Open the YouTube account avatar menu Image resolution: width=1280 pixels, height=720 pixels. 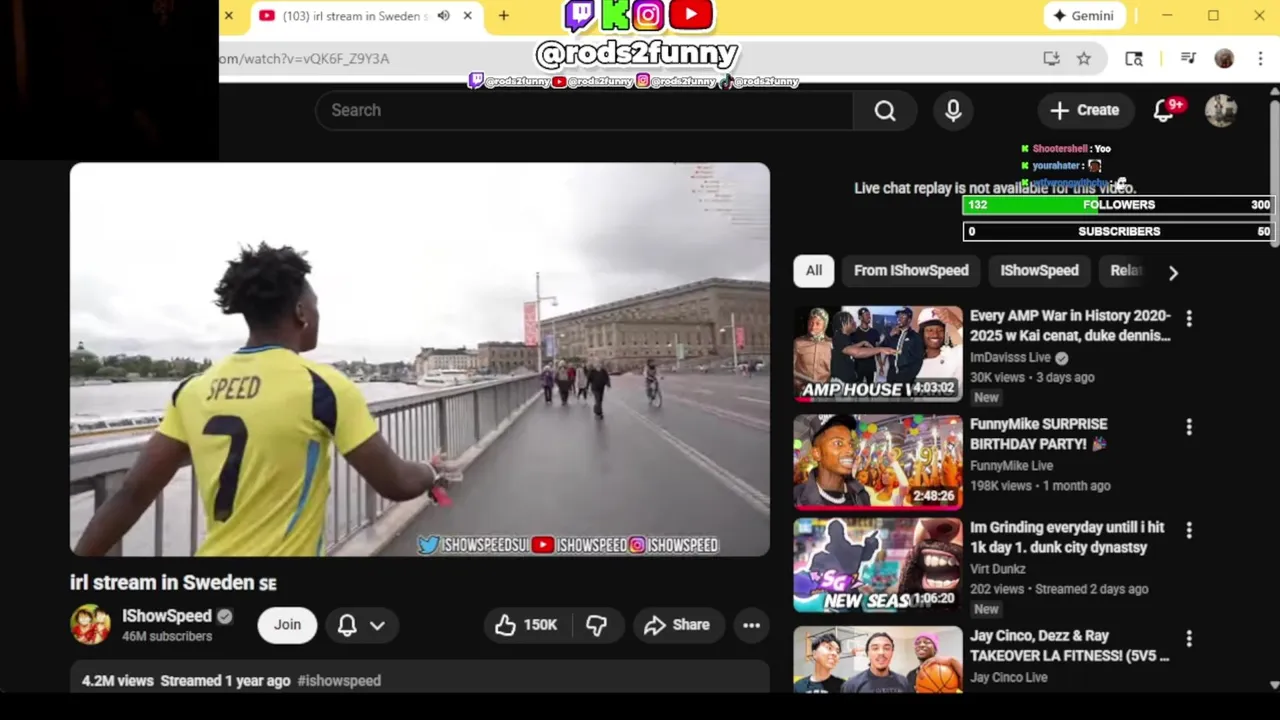tap(1221, 110)
